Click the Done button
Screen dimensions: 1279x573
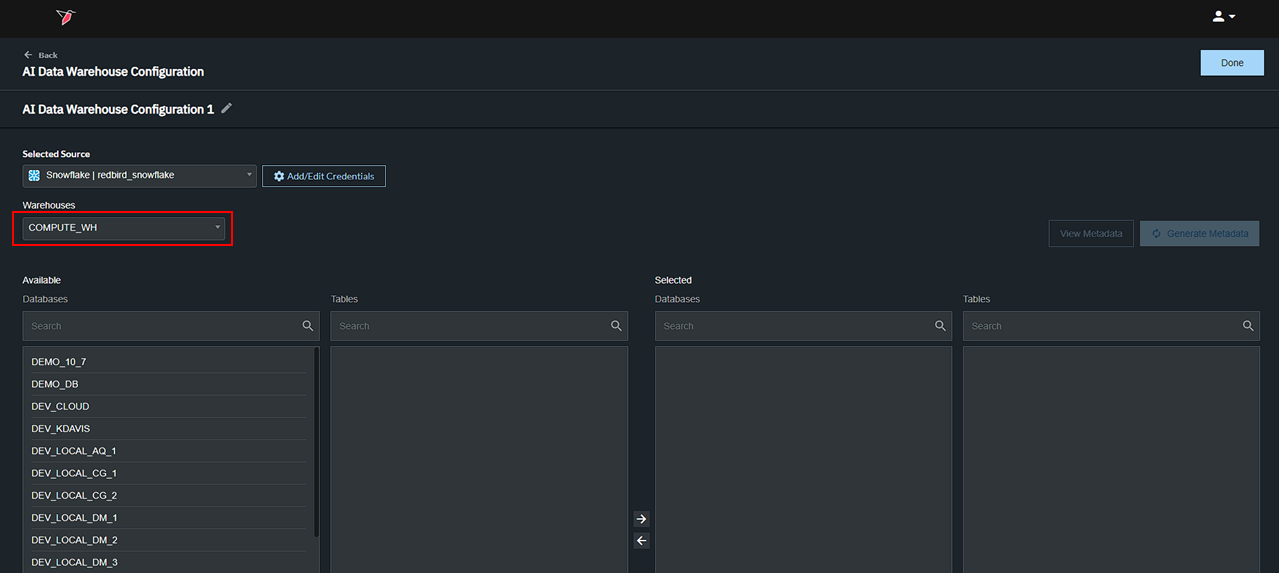1232,63
